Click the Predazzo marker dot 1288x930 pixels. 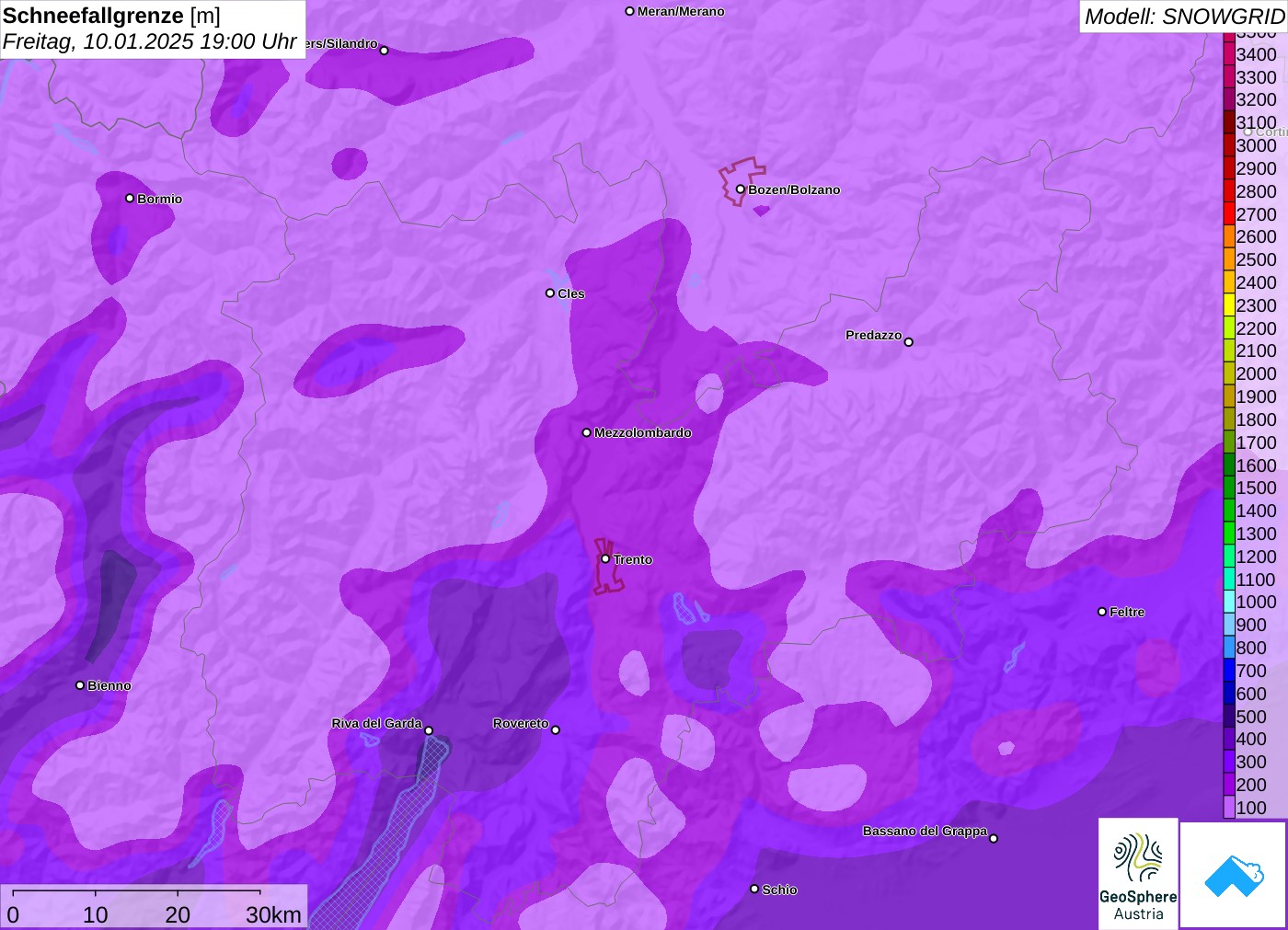coord(908,342)
